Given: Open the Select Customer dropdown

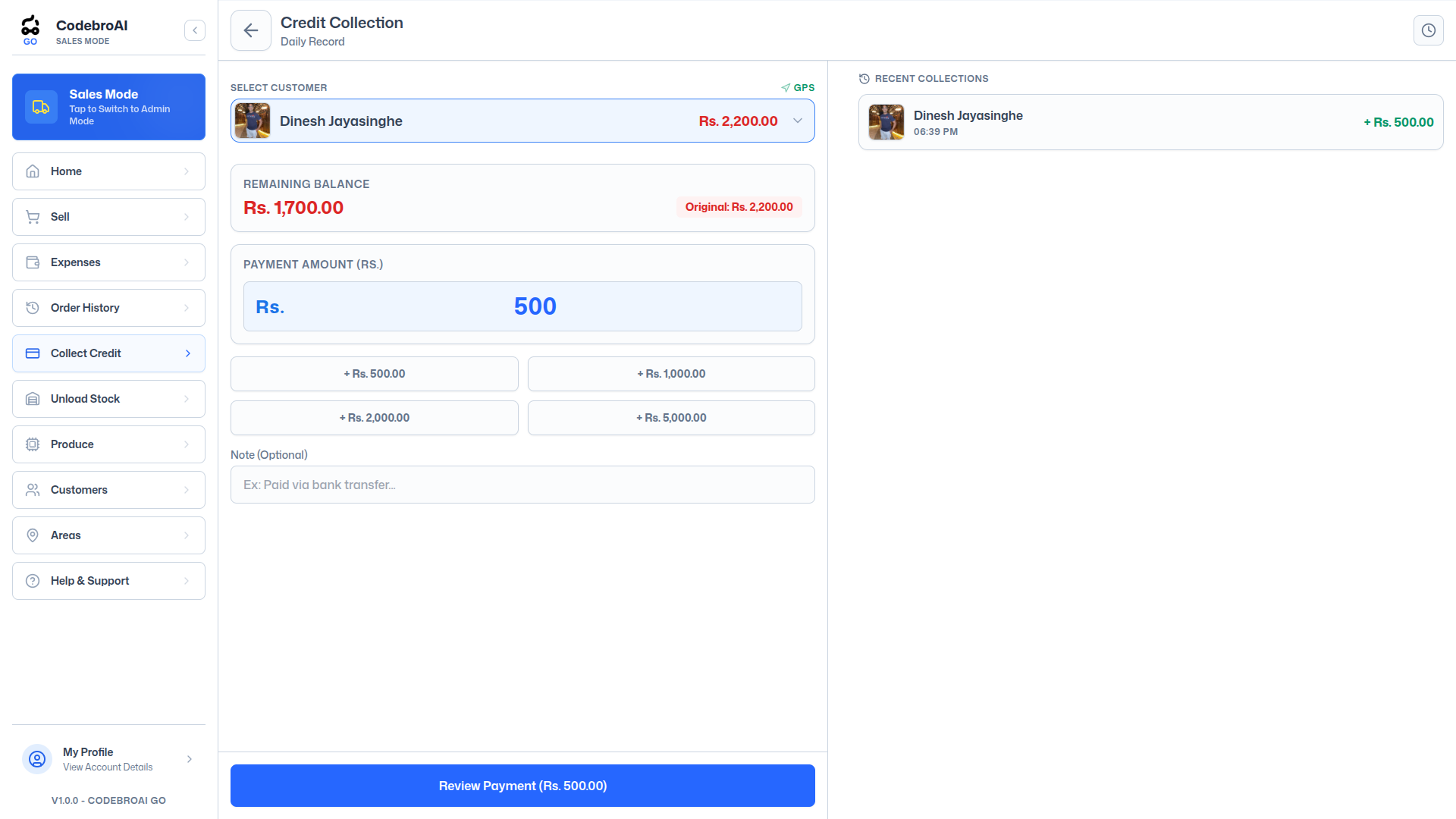Looking at the screenshot, I should click(x=522, y=121).
